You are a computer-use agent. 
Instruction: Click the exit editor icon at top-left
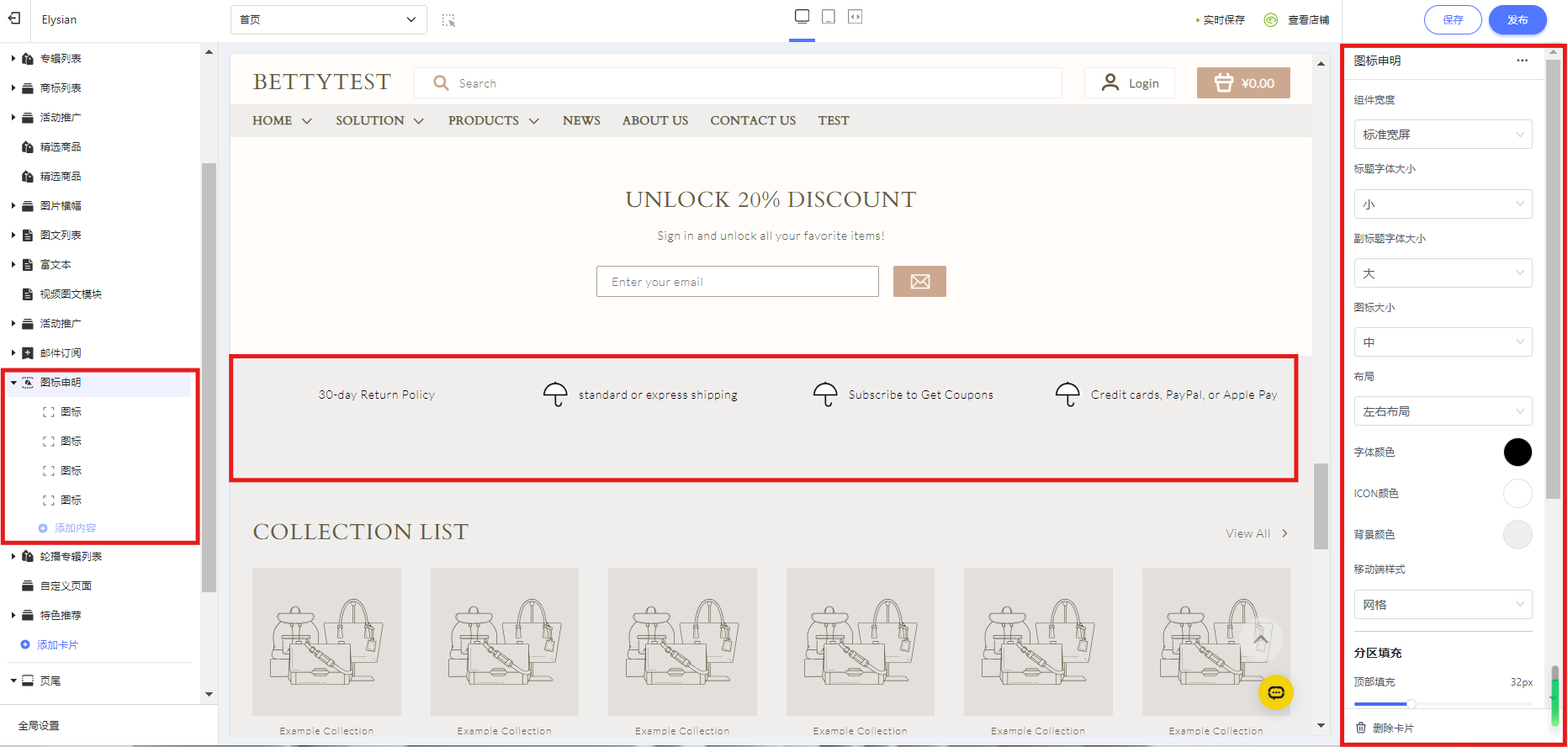tap(14, 19)
